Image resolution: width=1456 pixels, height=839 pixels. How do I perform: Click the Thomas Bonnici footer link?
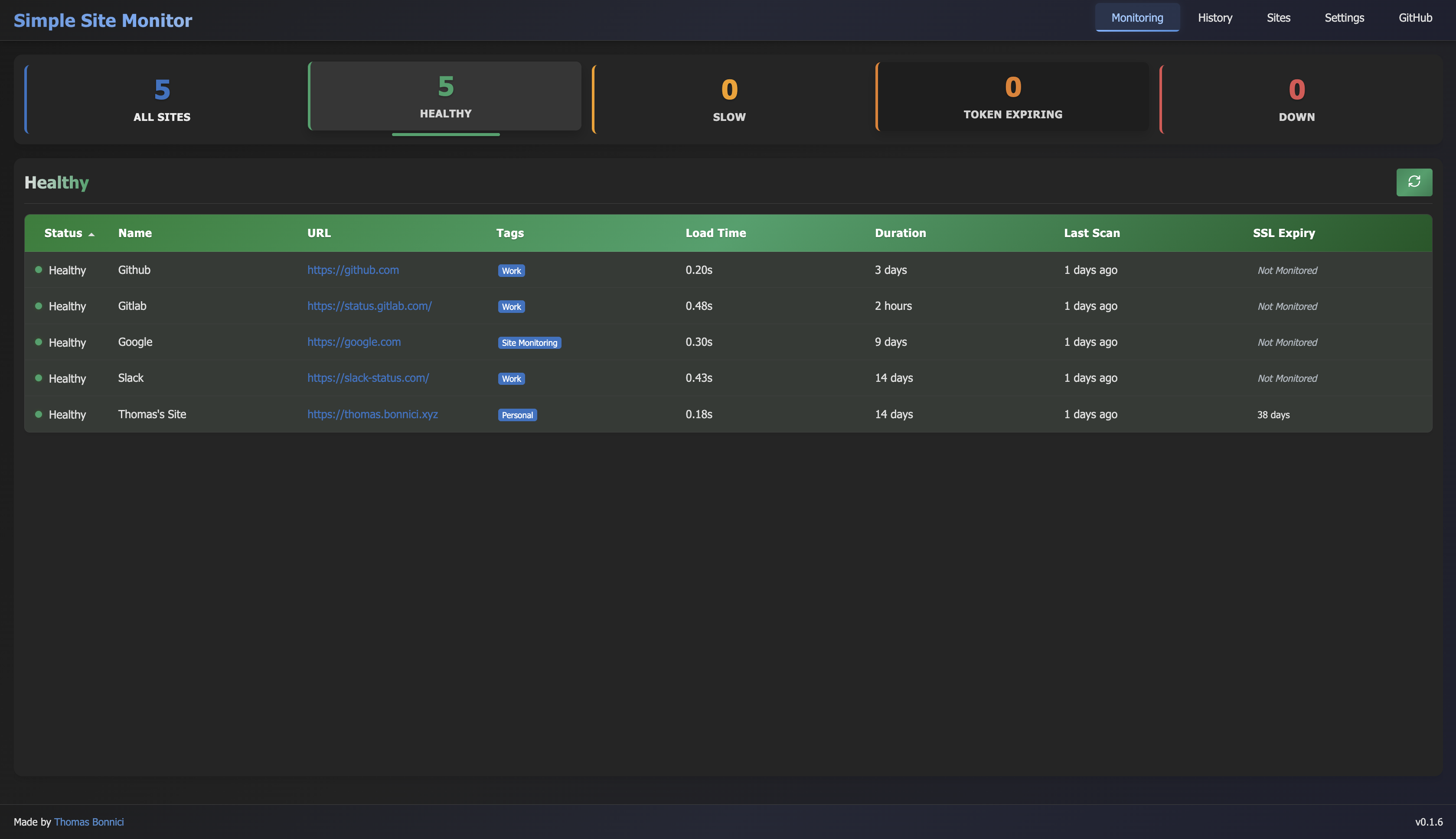click(x=89, y=822)
